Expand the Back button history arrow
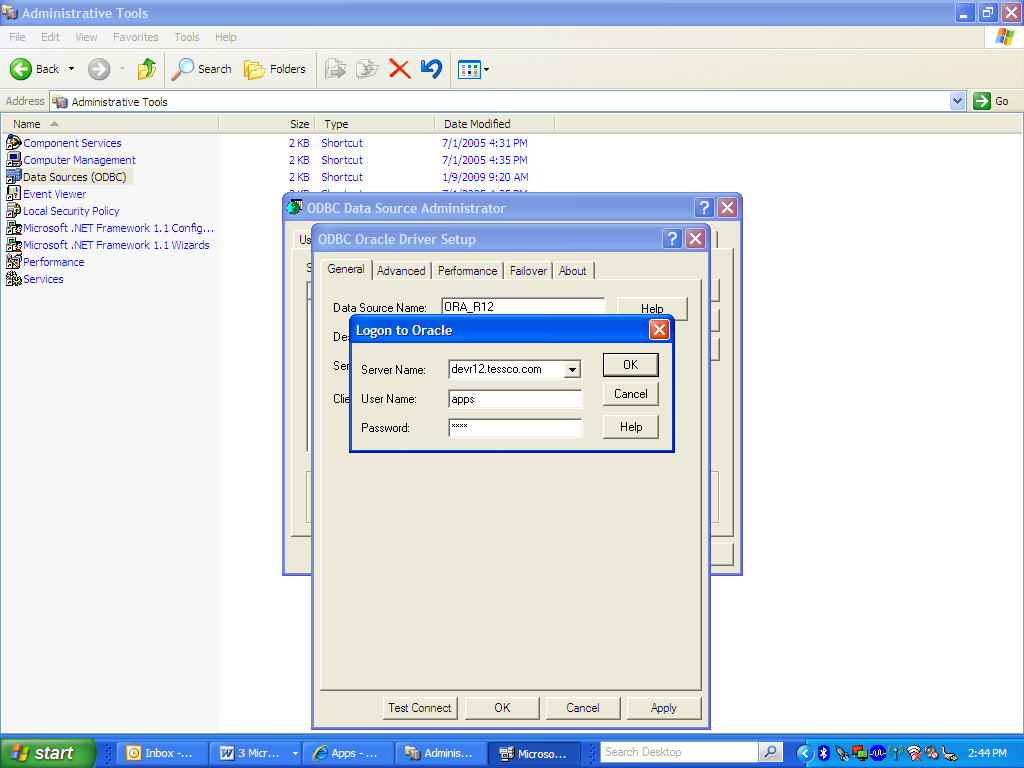Screen dimensions: 1024x768 pyautogui.click(x=71, y=69)
